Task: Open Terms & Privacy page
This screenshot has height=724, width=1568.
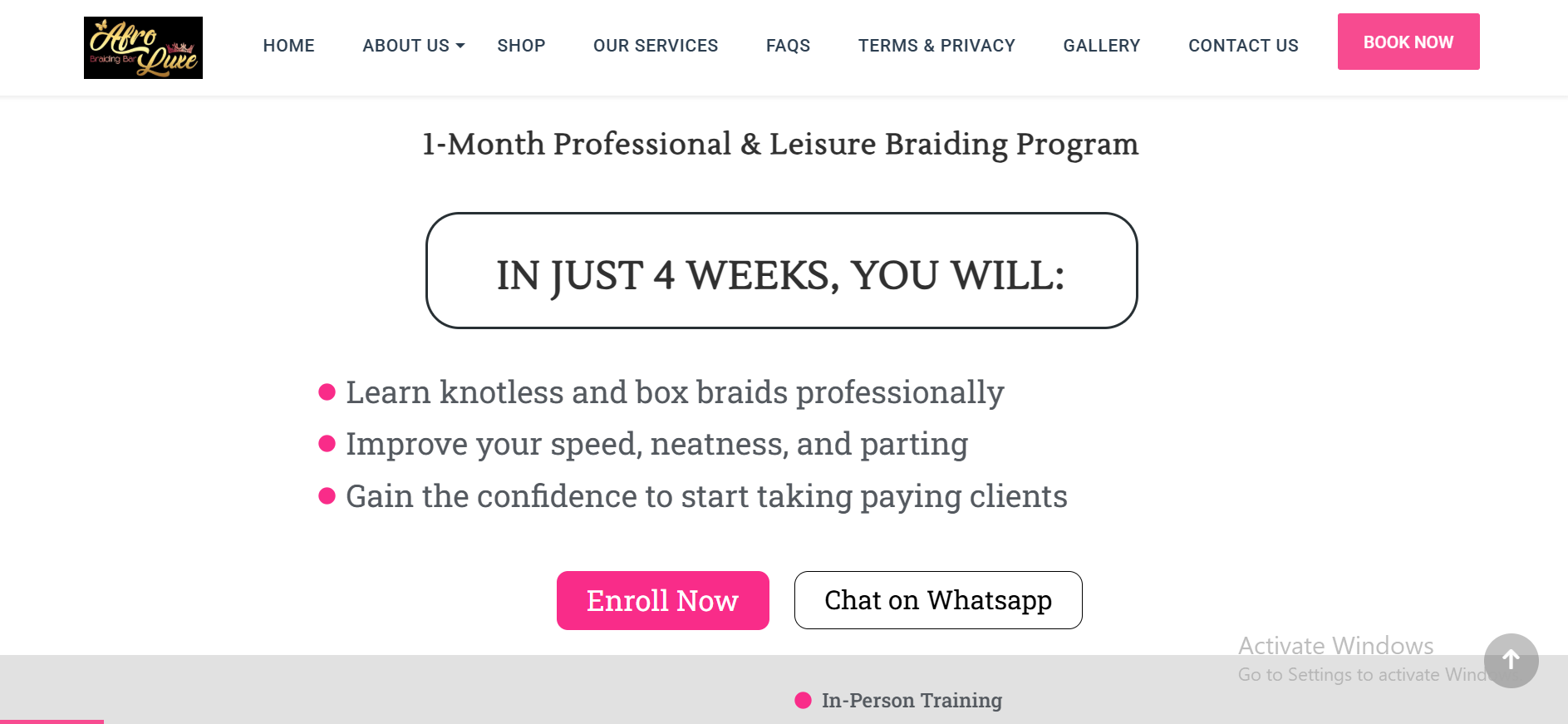Action: [x=936, y=46]
